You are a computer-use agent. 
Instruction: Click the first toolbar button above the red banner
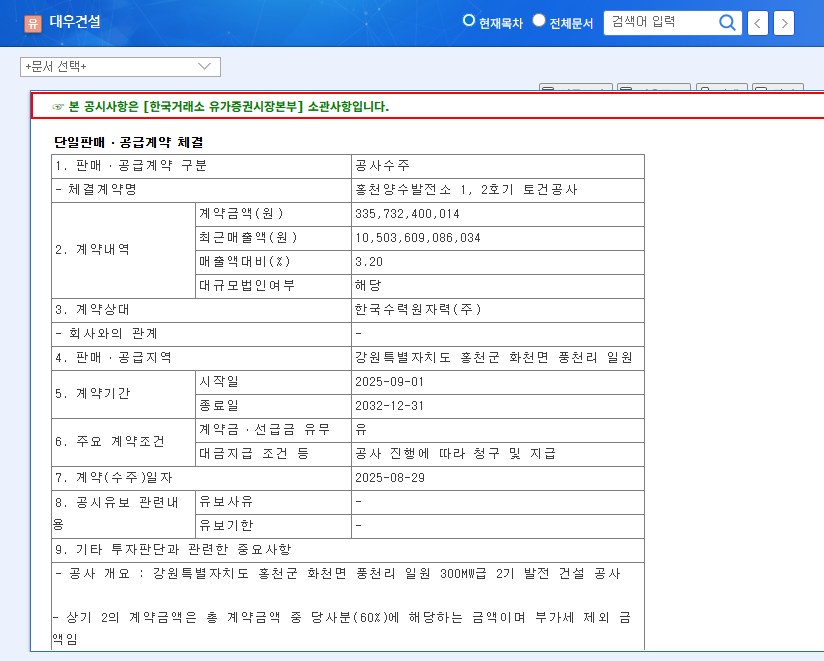click(x=577, y=87)
